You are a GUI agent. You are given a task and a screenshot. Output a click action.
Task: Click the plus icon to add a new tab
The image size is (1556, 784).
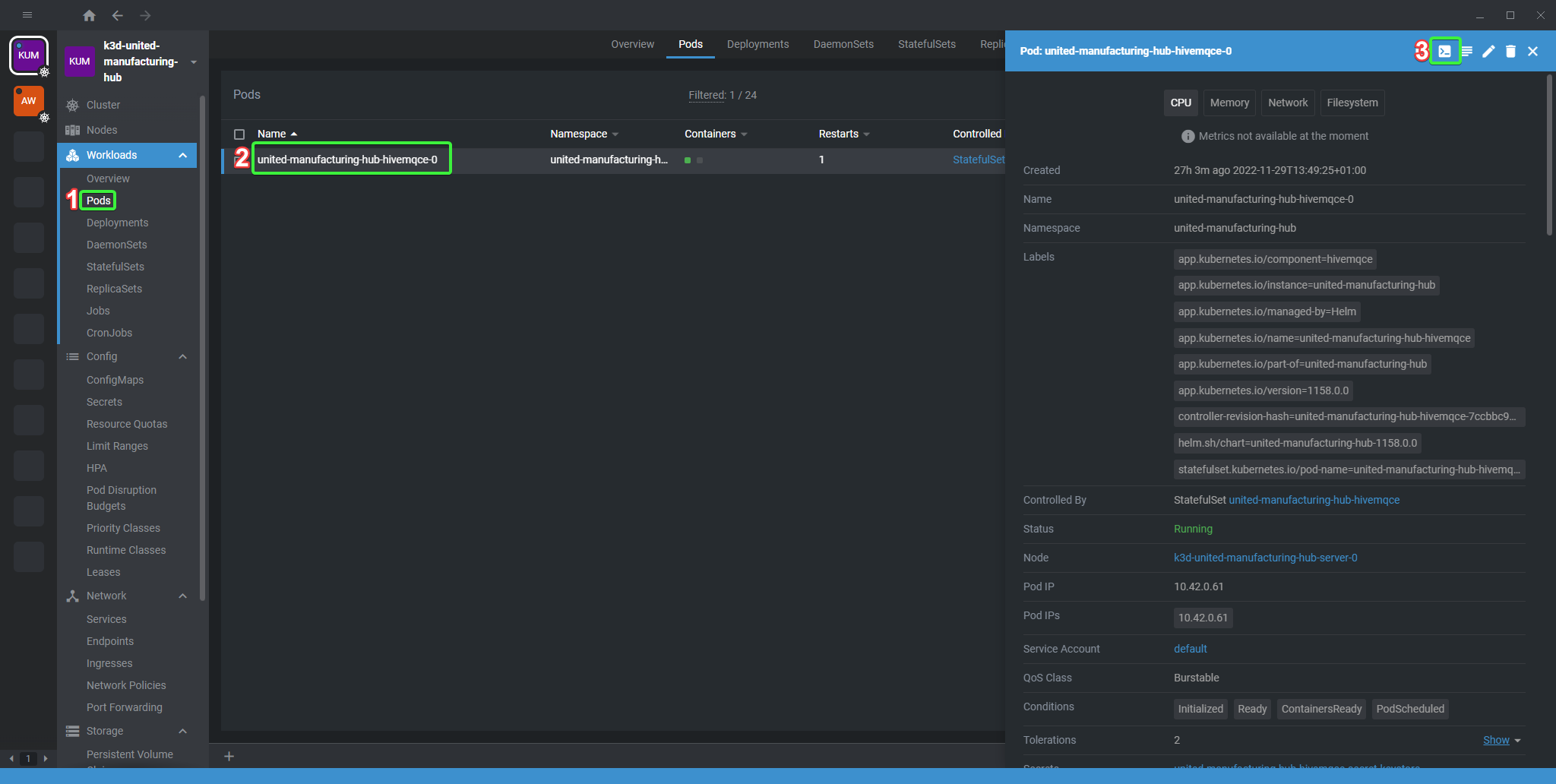(x=229, y=756)
